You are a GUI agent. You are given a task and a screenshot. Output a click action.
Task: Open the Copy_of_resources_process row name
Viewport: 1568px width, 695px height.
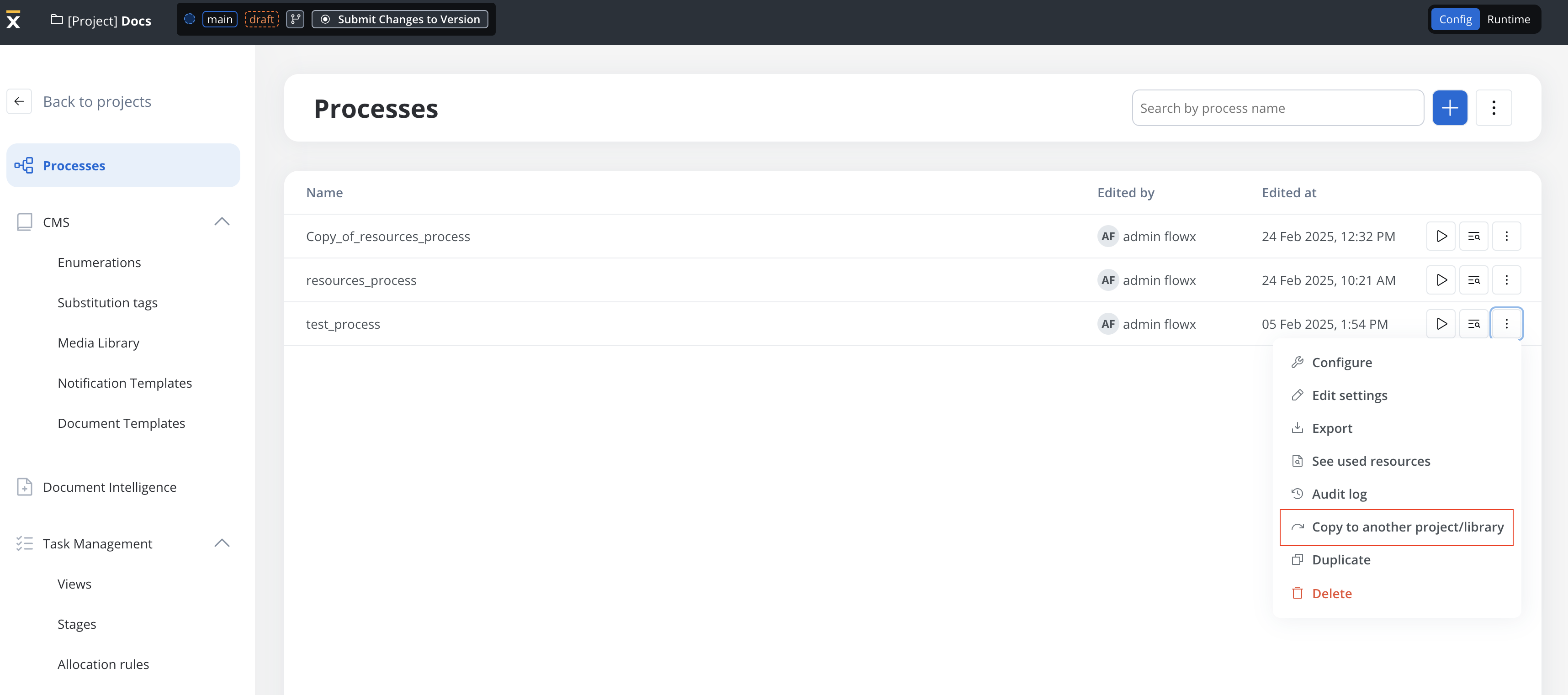tap(388, 236)
